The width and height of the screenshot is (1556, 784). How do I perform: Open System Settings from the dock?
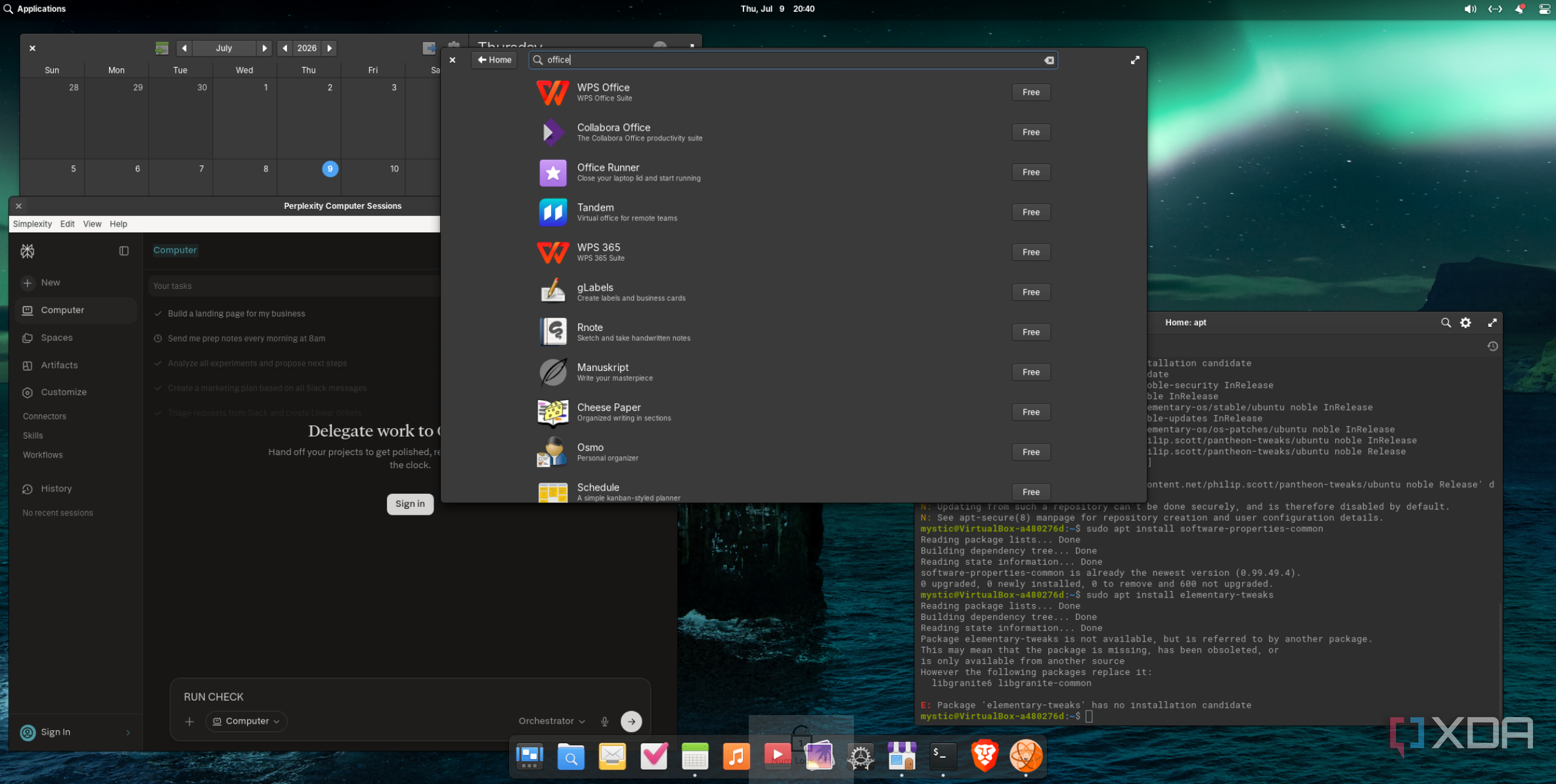tap(860, 756)
